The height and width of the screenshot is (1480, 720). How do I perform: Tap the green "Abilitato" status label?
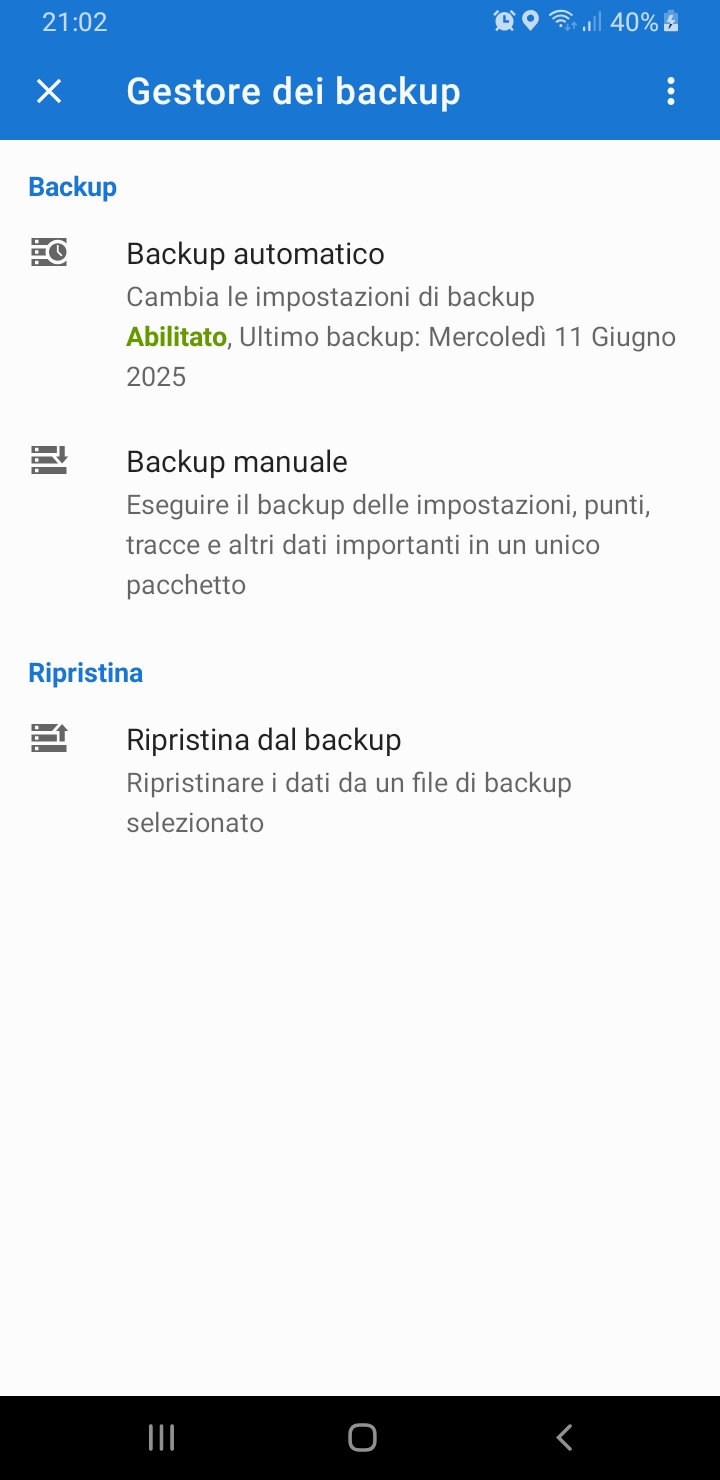point(176,337)
